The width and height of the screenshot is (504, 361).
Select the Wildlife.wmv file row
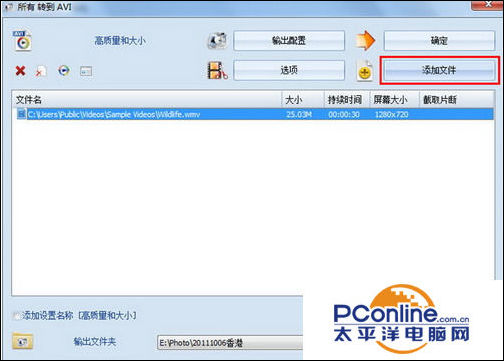tap(255, 114)
